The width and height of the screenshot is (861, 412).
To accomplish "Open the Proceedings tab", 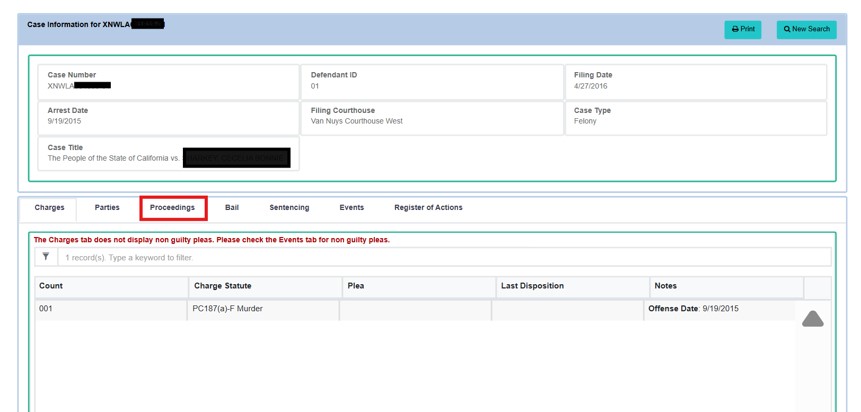I will (172, 208).
